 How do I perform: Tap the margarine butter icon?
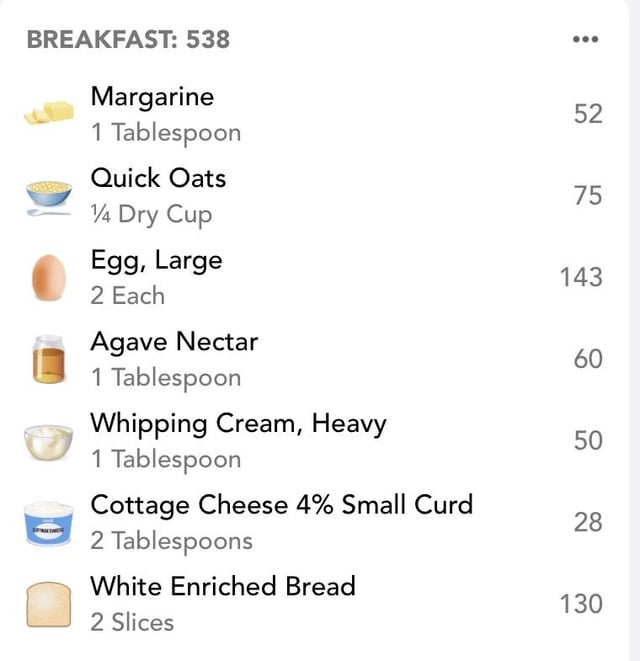(49, 113)
